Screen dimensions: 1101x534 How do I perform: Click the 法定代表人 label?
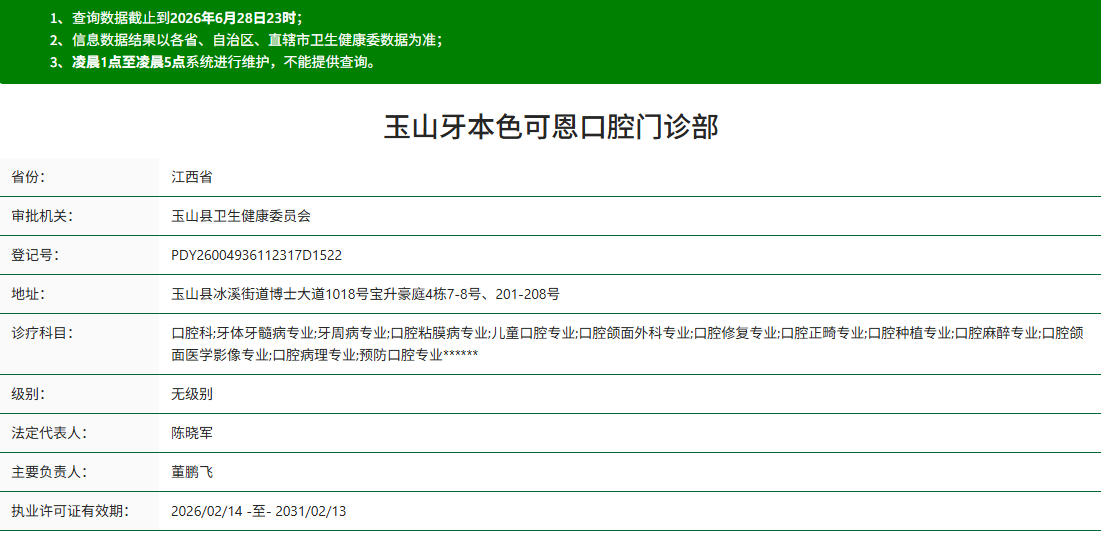pos(49,433)
